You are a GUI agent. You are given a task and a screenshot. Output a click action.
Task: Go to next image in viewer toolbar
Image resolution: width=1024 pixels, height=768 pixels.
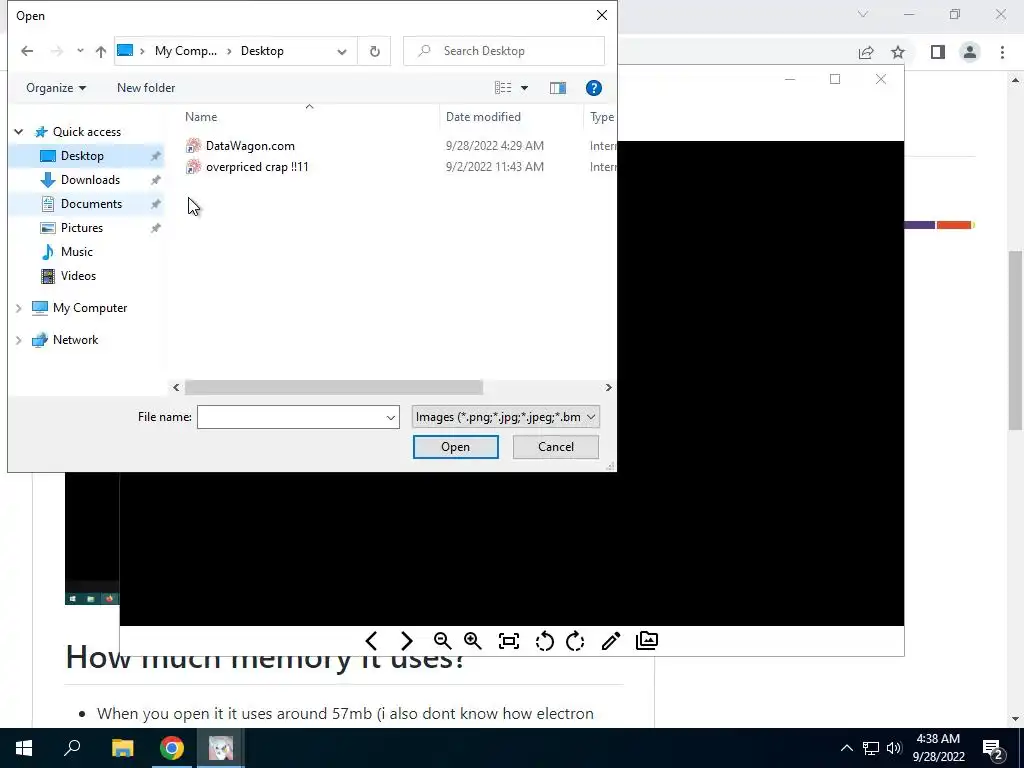(406, 641)
